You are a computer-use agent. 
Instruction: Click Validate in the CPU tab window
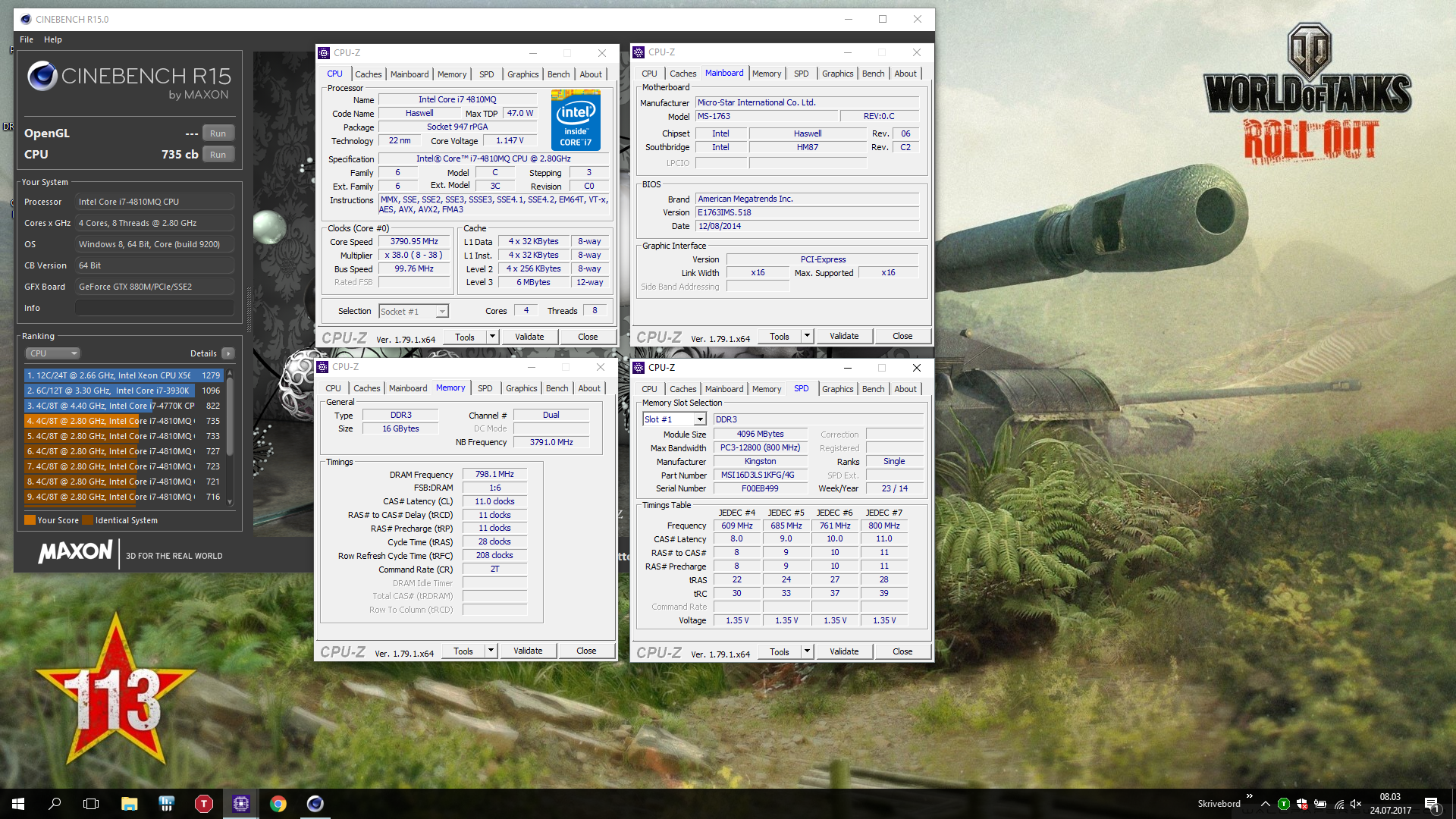(x=529, y=337)
